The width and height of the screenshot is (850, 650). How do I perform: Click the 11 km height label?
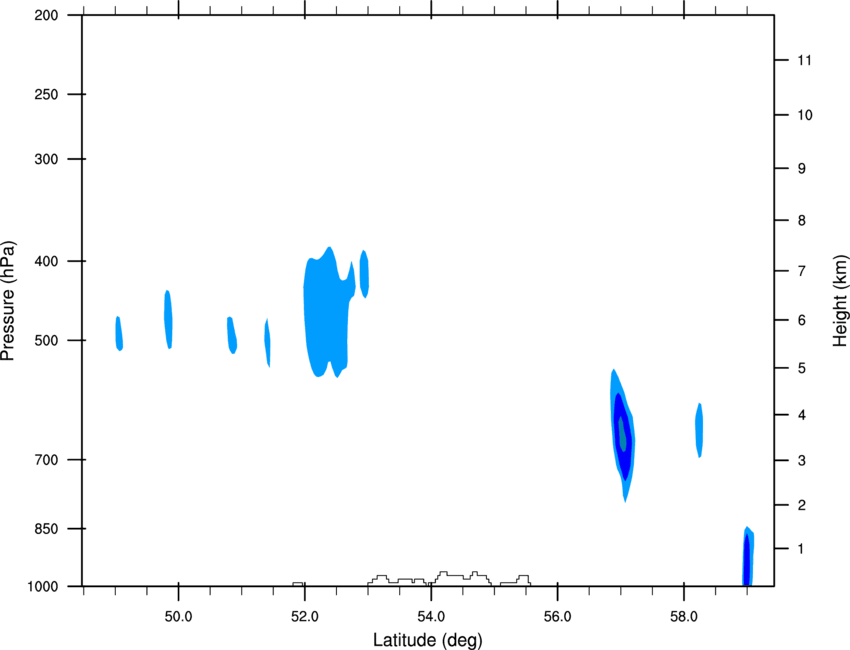(x=804, y=60)
